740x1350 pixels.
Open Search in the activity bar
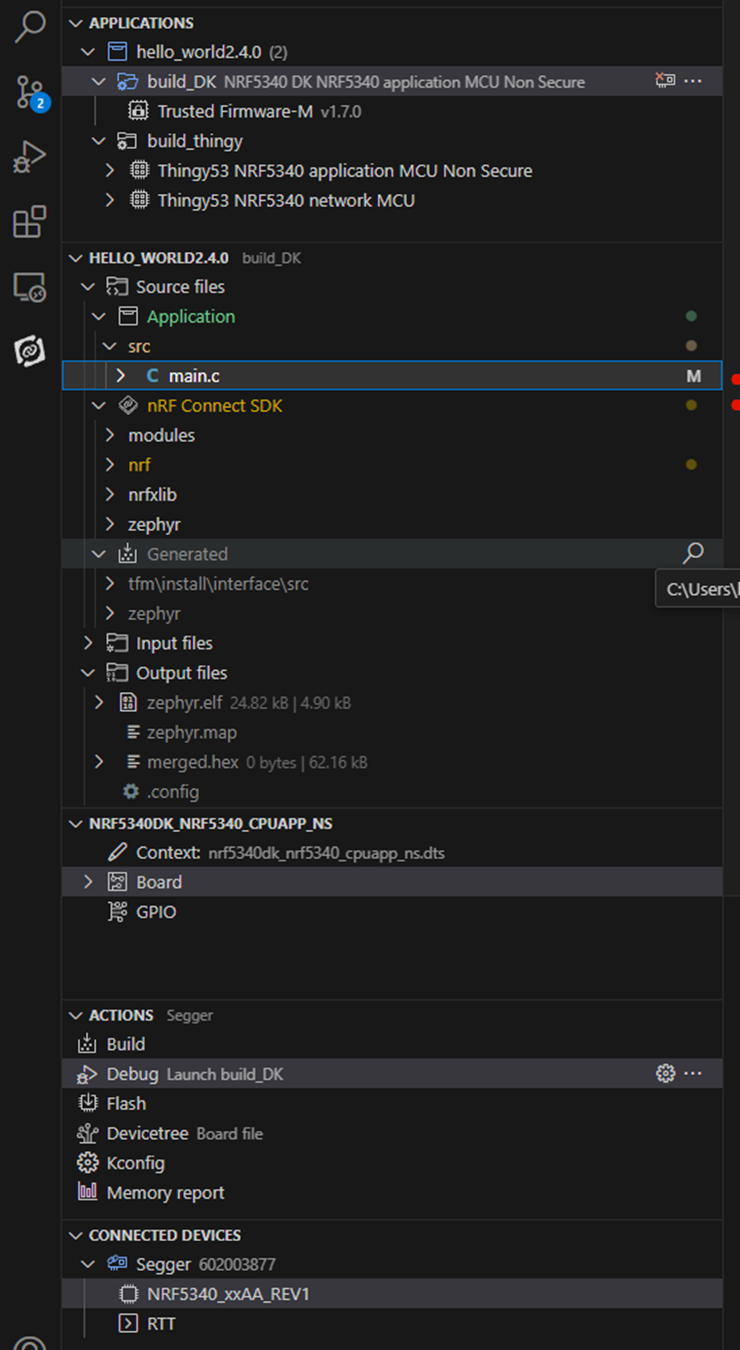point(30,27)
